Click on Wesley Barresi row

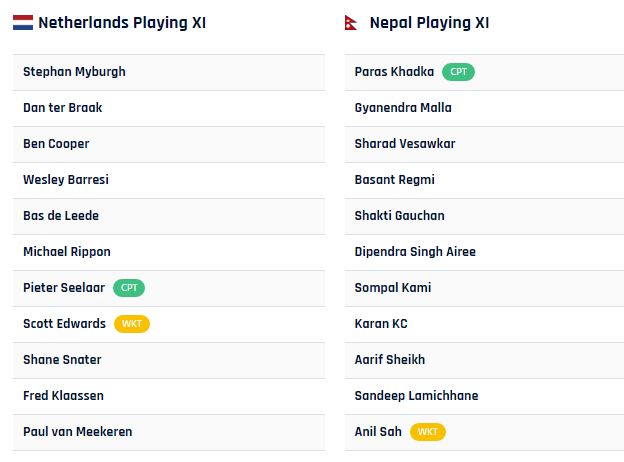(x=169, y=180)
